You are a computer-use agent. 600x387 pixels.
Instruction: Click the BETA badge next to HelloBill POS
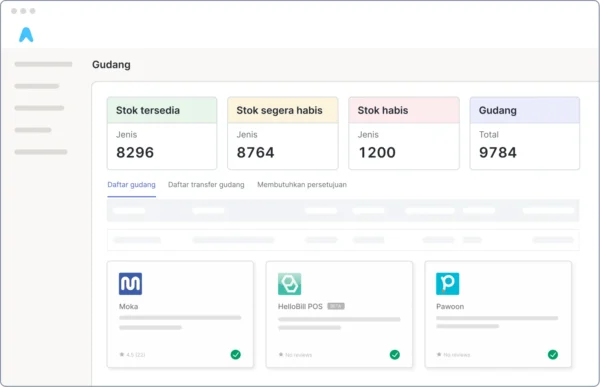[336, 306]
